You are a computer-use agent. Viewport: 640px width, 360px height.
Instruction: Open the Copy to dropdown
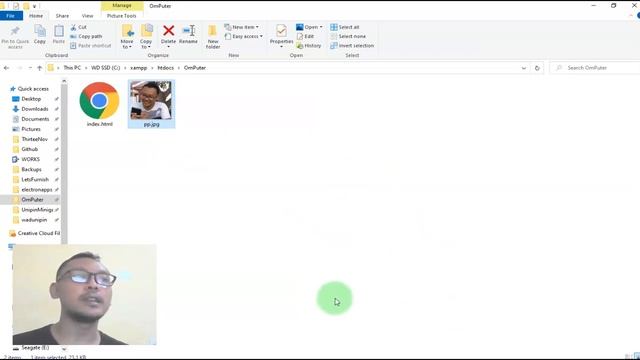(146, 37)
